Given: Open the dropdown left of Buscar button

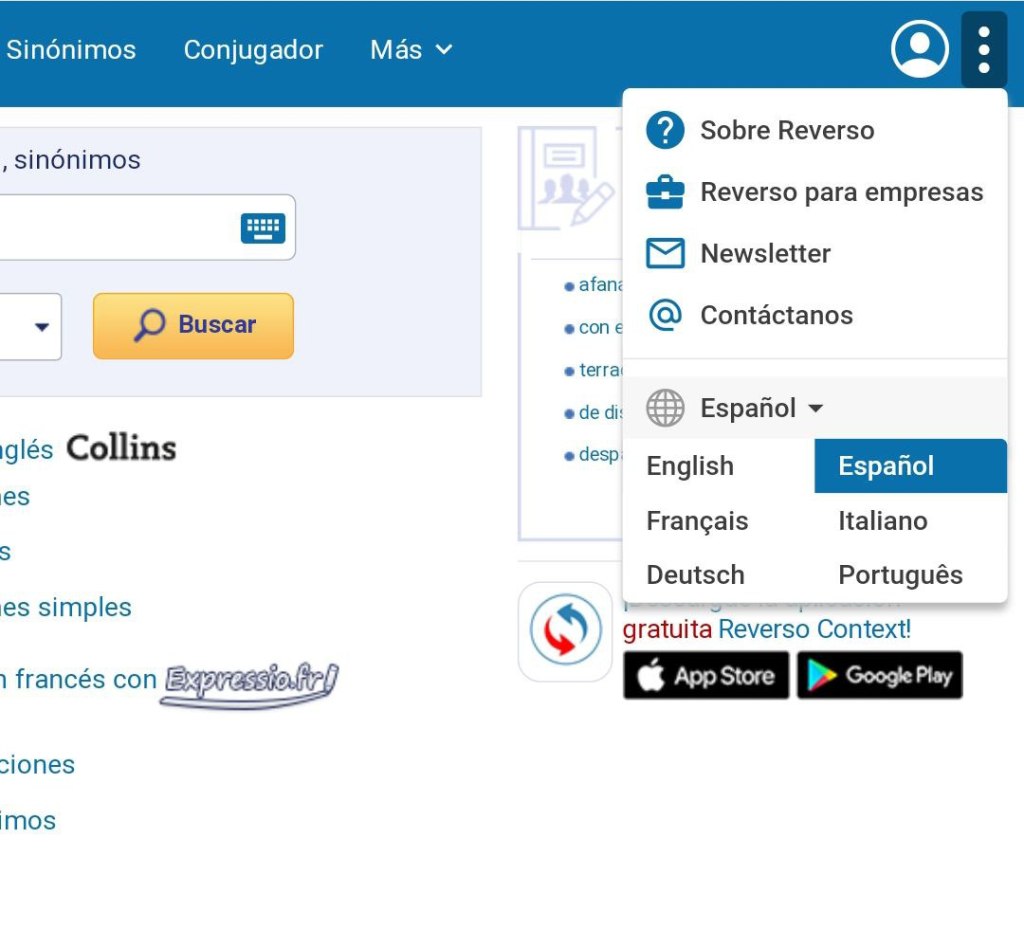Looking at the screenshot, I should [x=30, y=326].
